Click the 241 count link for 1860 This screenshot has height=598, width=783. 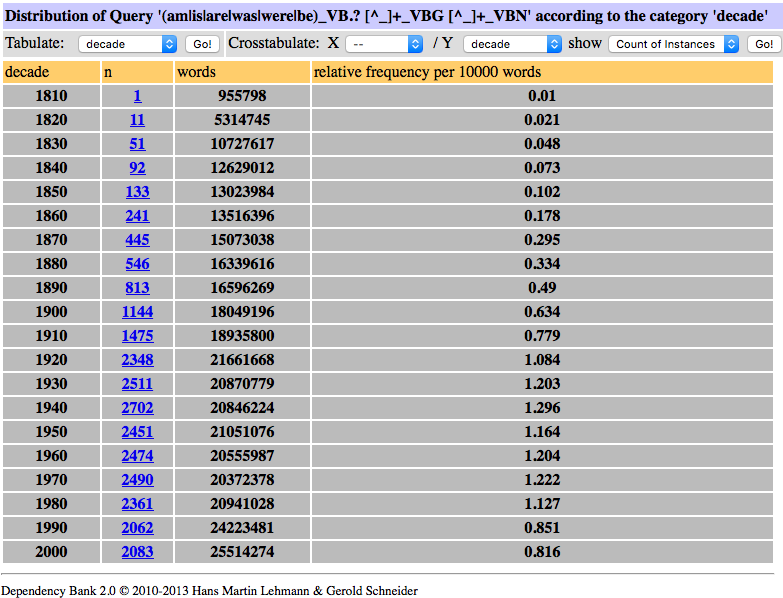click(137, 216)
